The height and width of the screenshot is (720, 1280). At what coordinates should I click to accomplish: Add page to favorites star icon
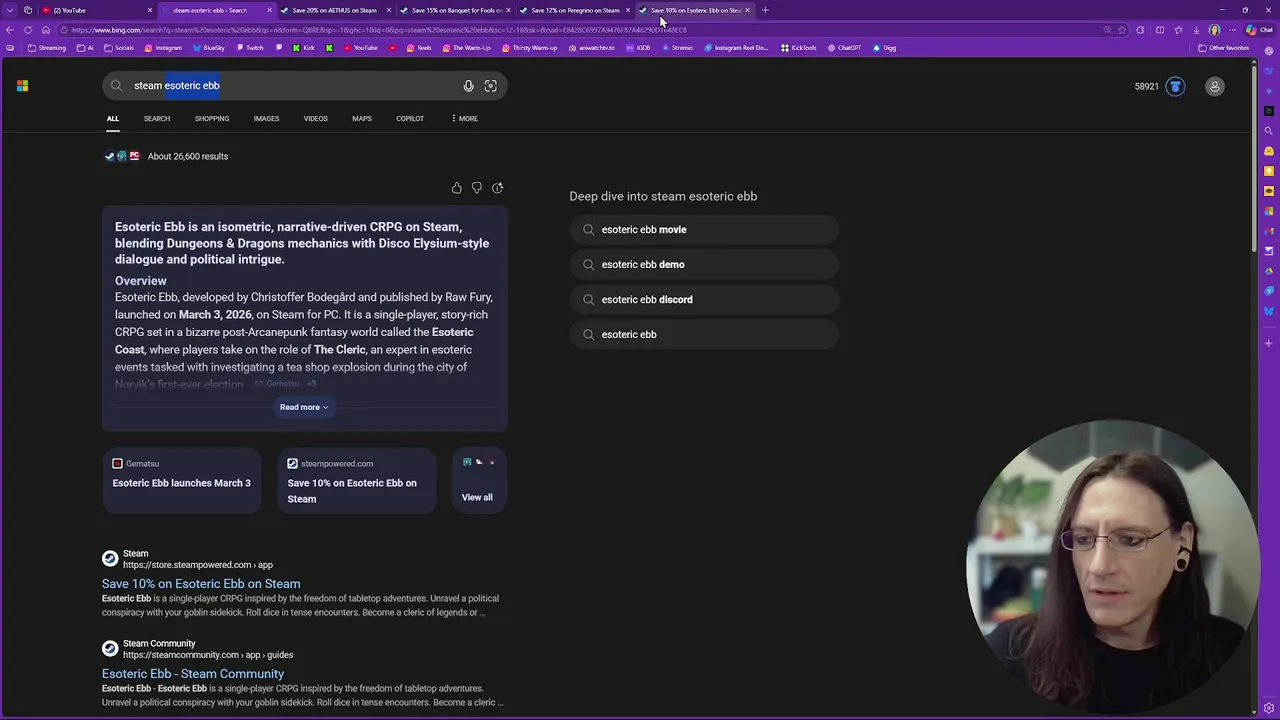tap(1122, 30)
